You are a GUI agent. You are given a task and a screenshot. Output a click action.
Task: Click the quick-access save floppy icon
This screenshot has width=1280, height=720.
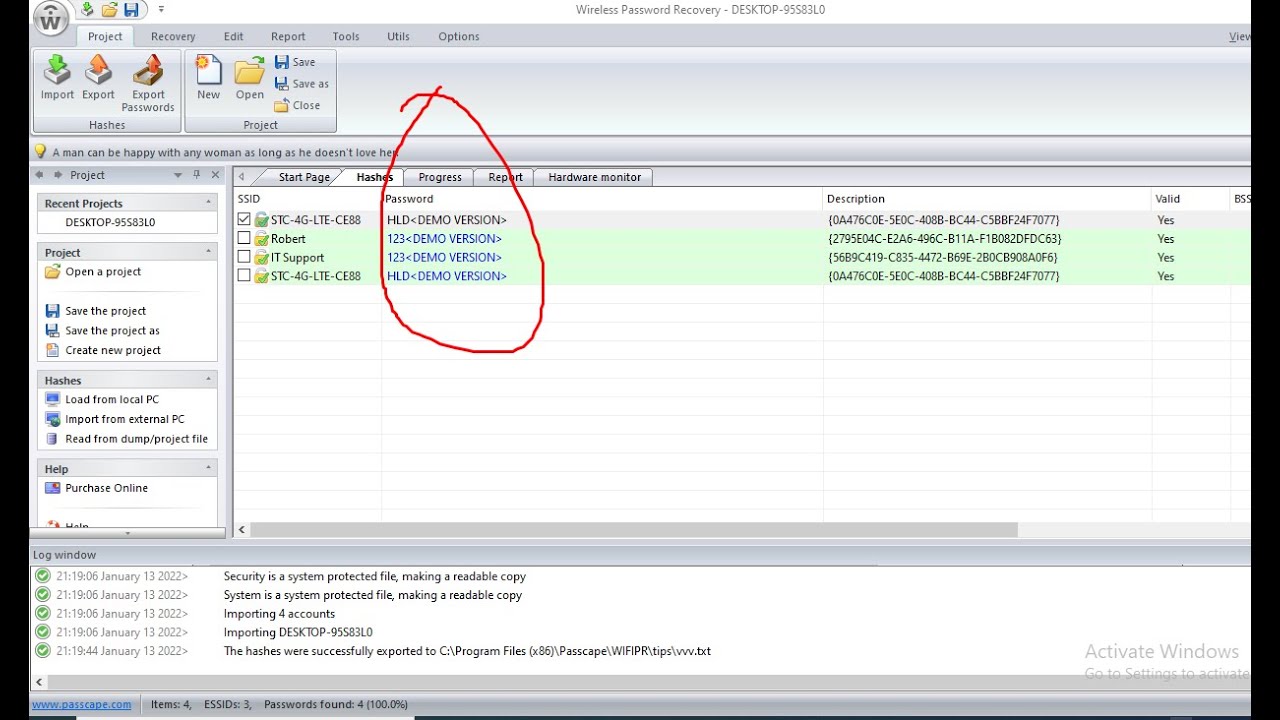point(132,10)
